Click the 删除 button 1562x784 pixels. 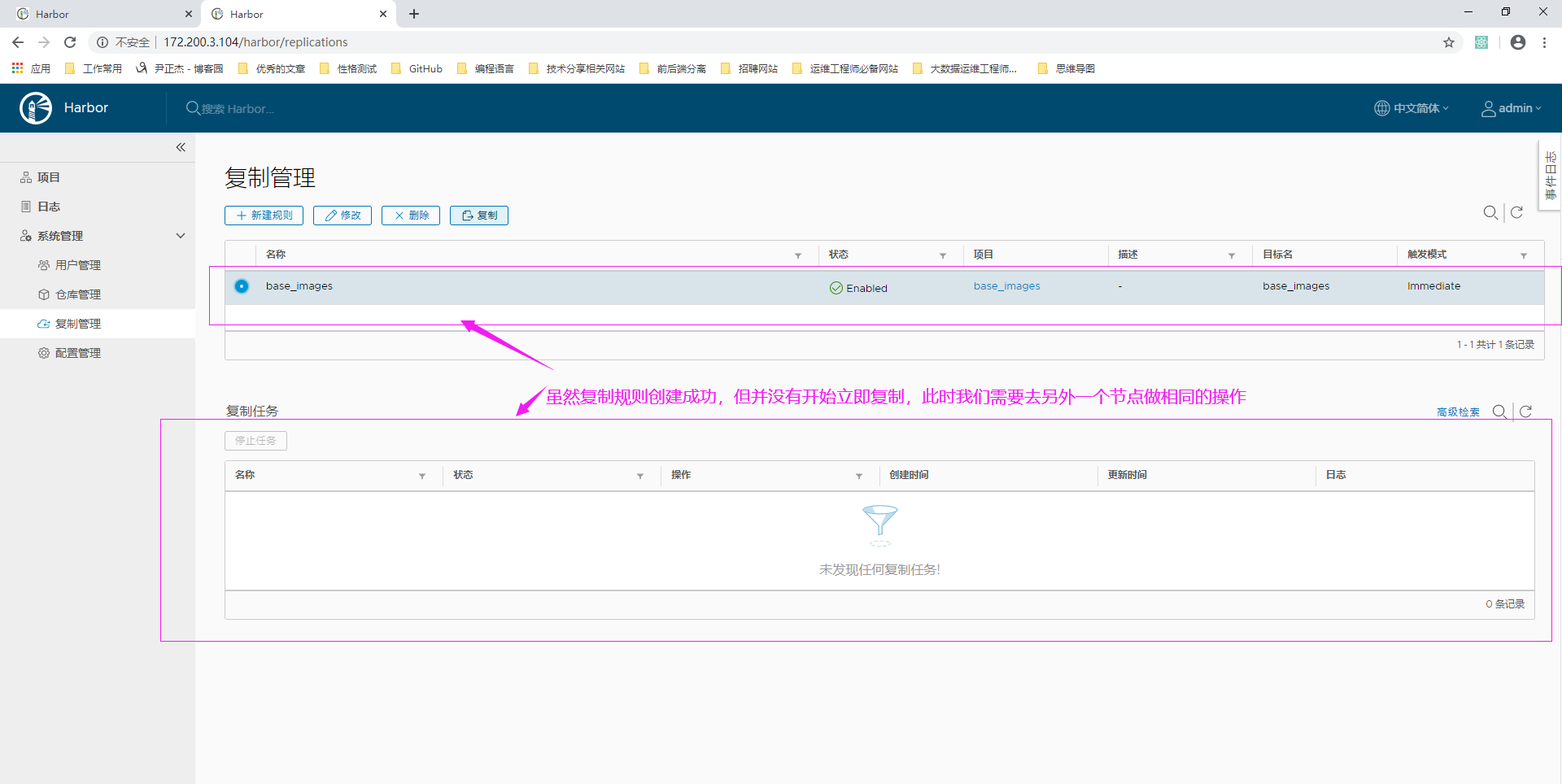[x=411, y=216]
